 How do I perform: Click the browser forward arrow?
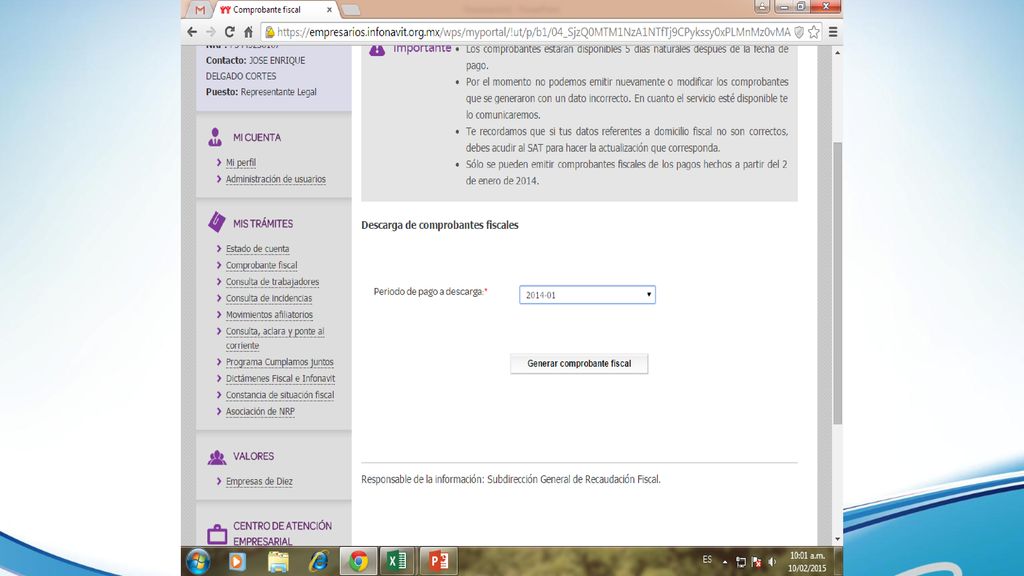pyautogui.click(x=210, y=31)
